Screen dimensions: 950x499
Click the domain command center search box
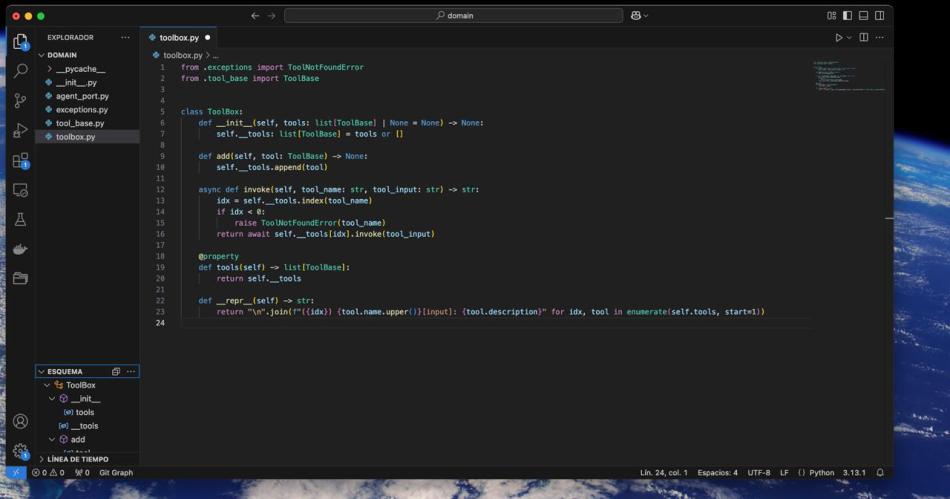pos(453,16)
